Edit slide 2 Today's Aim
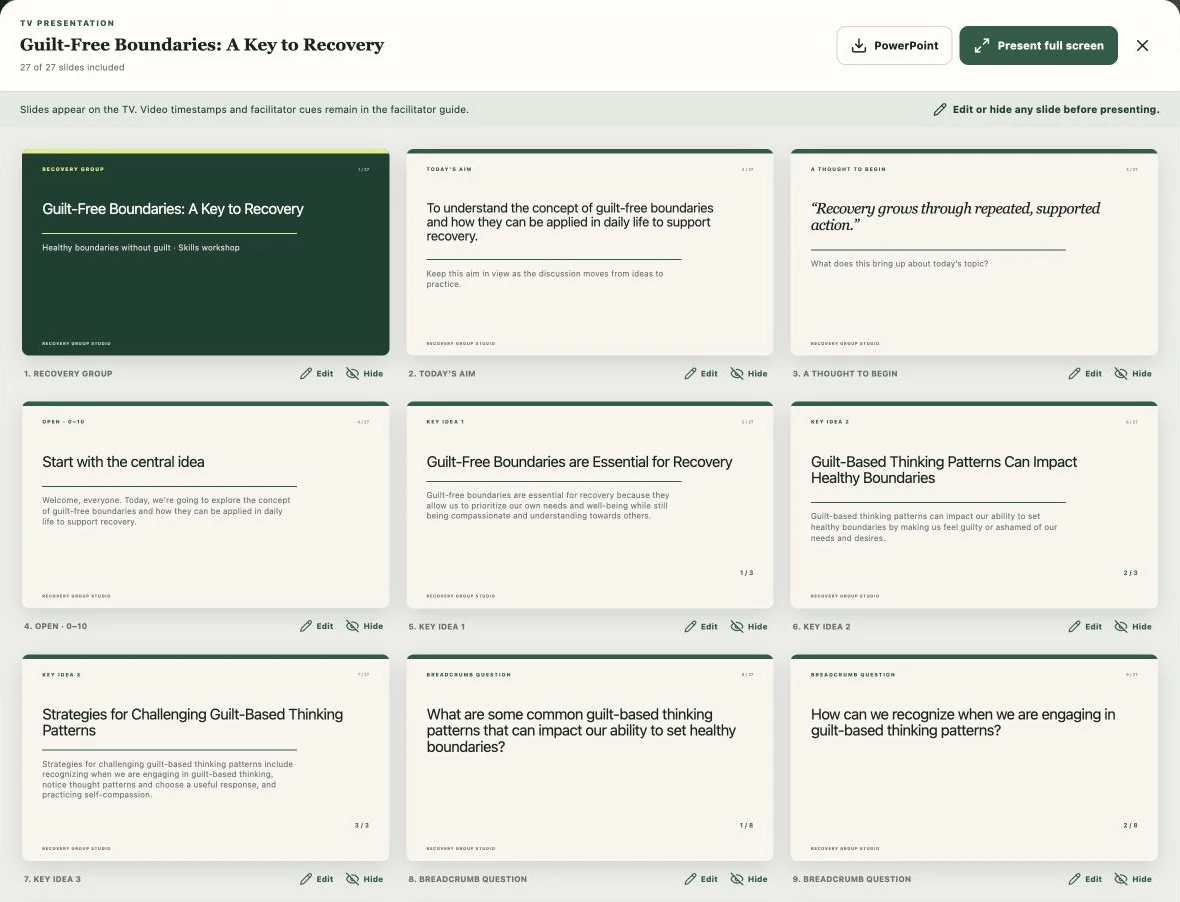 (x=701, y=373)
